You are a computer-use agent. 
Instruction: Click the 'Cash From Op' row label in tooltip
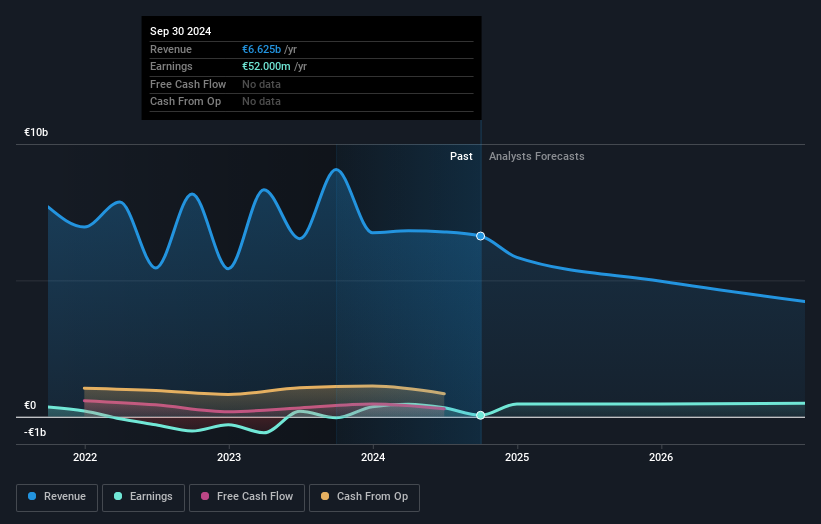coord(185,102)
